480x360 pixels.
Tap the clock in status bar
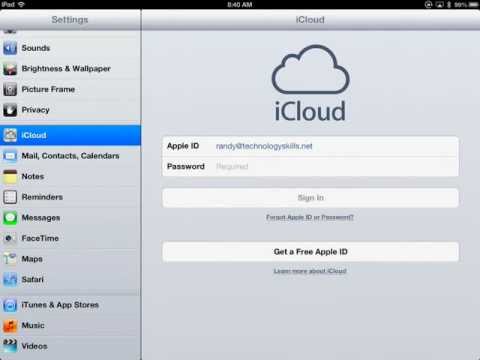tap(240, 5)
